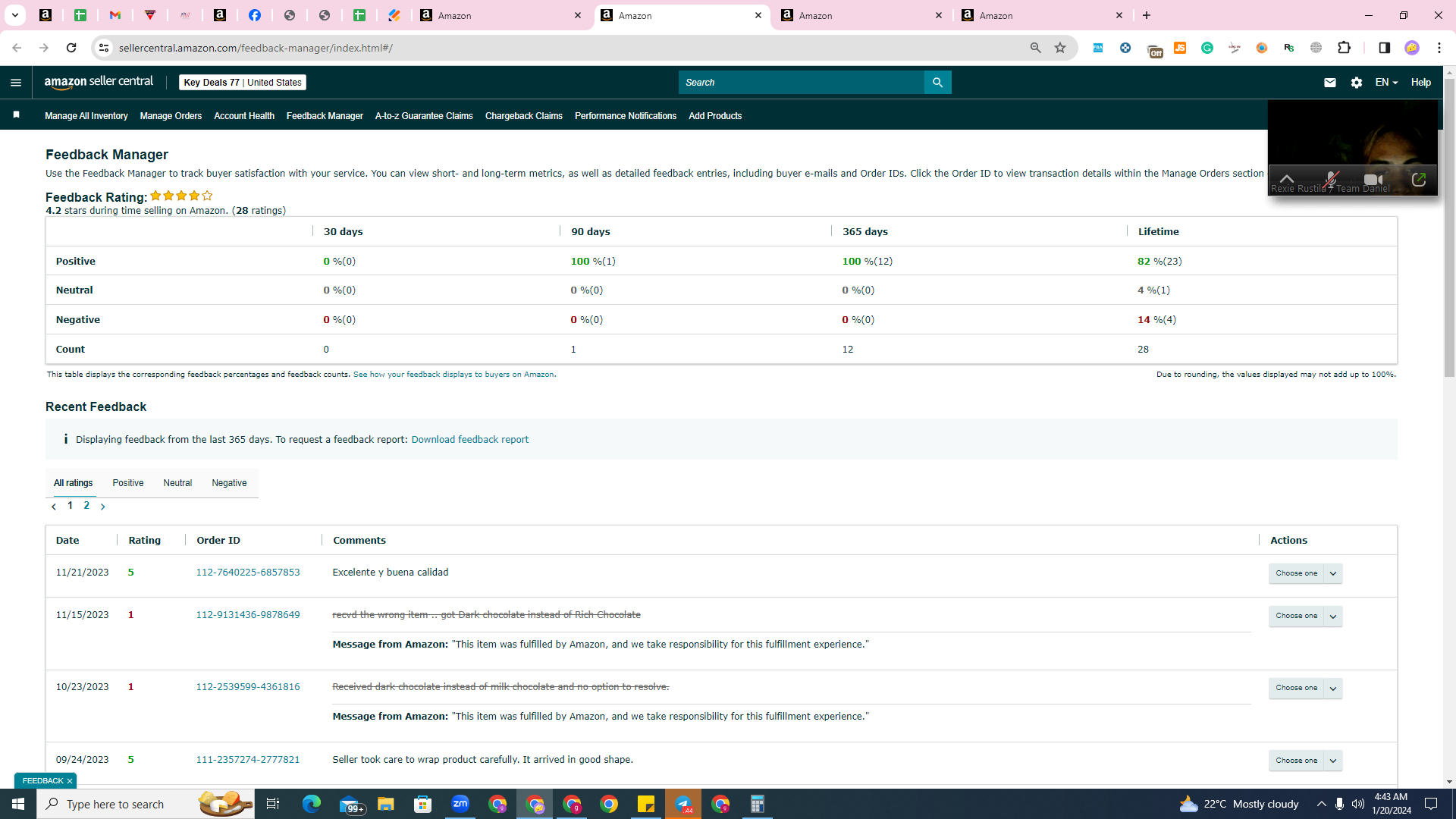
Task: Click the bookmark flag icon in the favorites bar
Action: (x=16, y=115)
